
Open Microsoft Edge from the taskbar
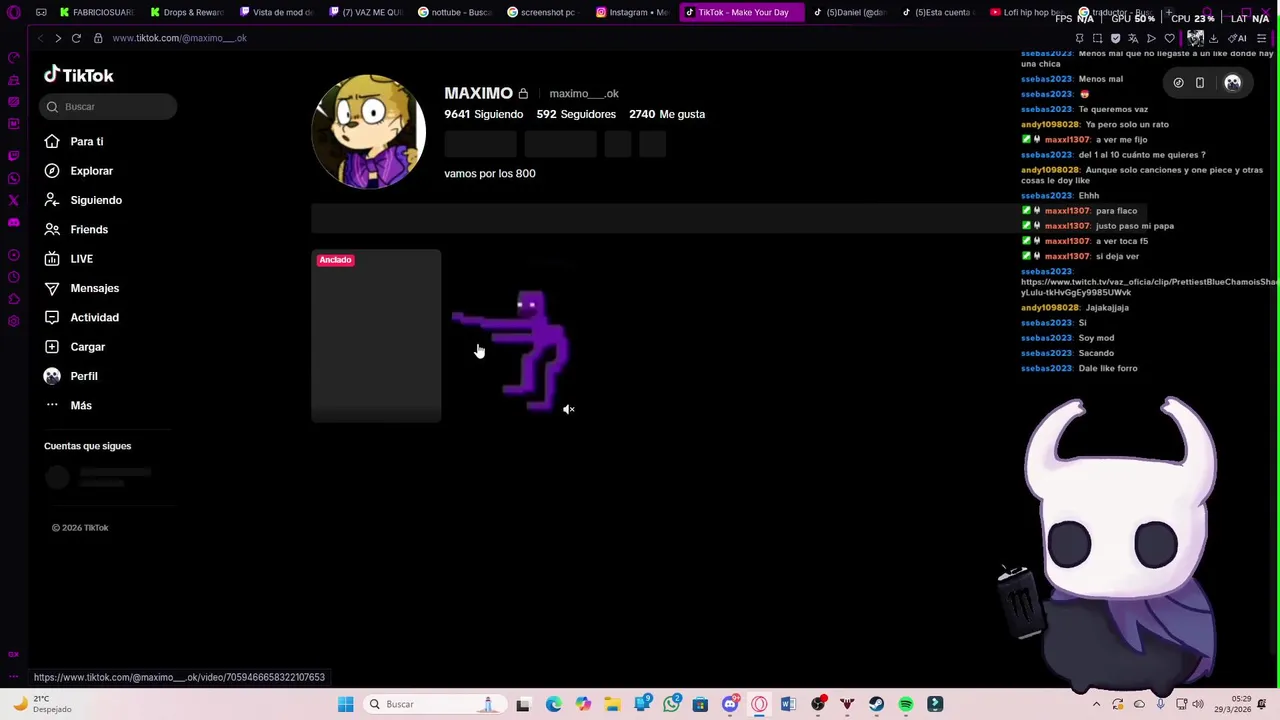(553, 704)
